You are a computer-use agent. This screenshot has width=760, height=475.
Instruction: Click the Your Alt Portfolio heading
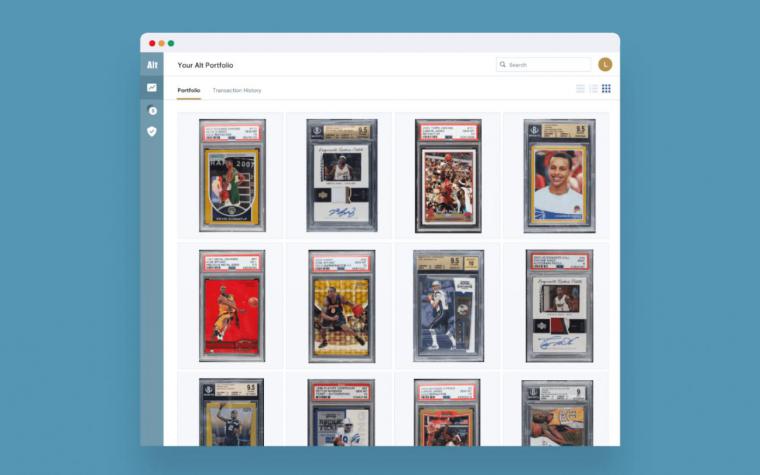pos(205,65)
